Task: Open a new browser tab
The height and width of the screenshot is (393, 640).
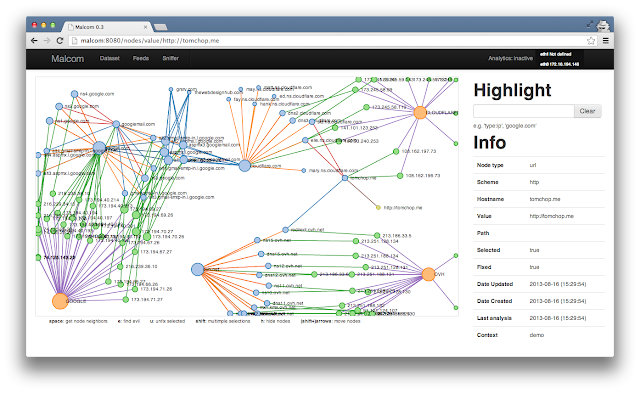Action: (x=160, y=27)
